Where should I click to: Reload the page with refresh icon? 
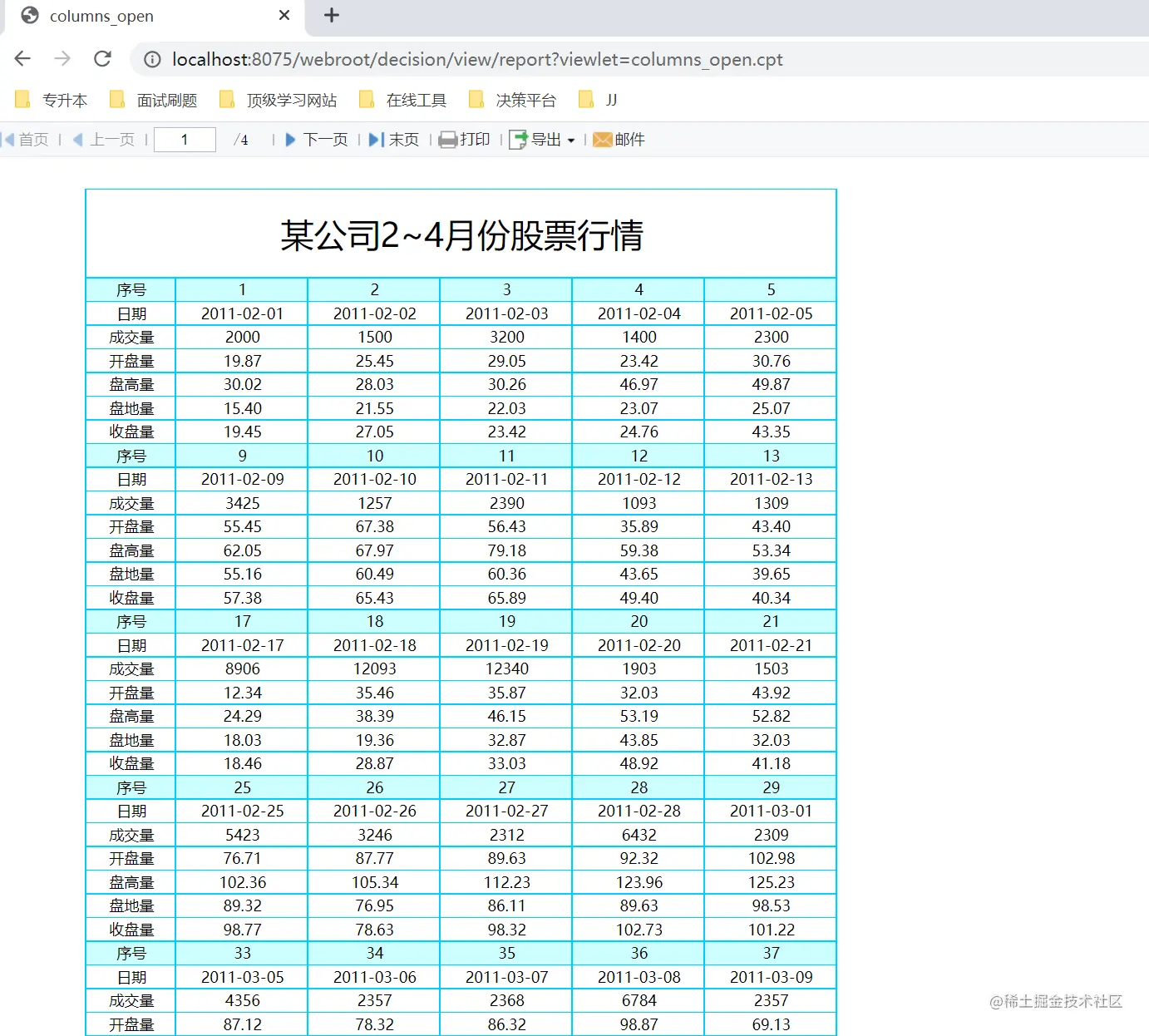(x=102, y=59)
